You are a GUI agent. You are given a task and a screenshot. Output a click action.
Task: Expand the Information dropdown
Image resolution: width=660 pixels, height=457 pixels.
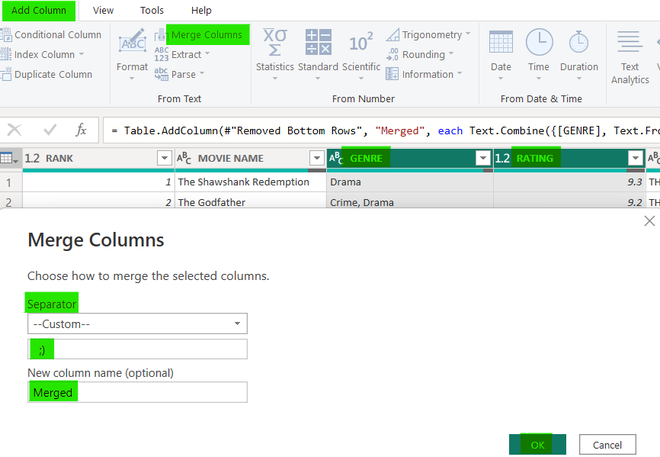[x=424, y=74]
